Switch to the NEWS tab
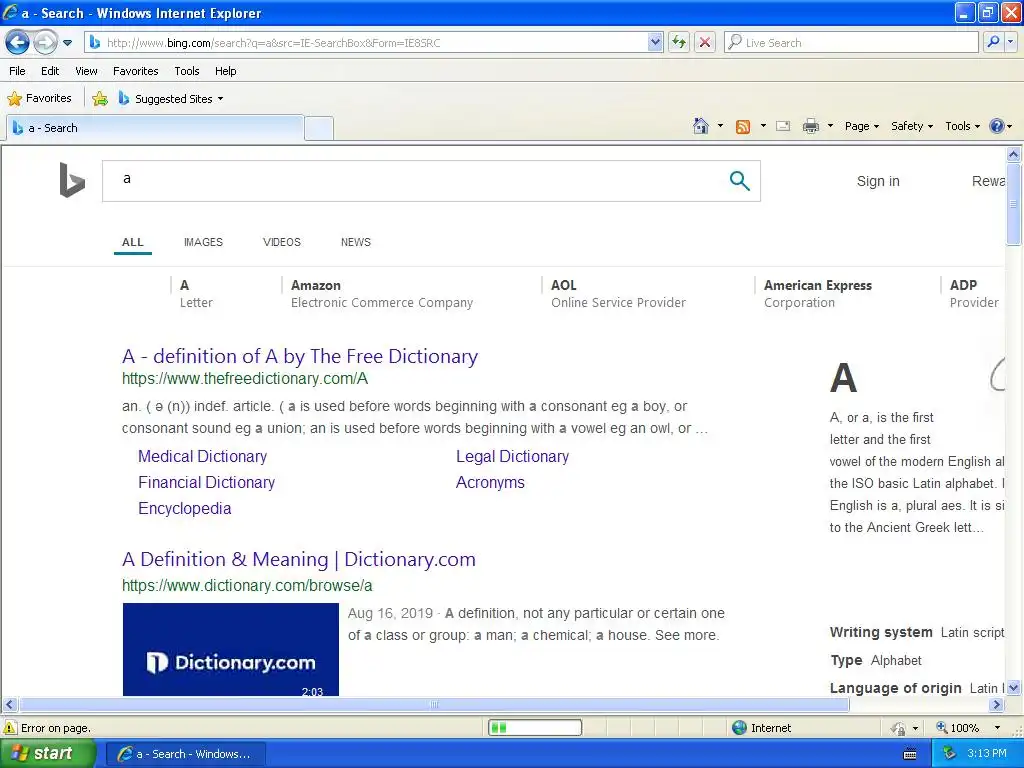Viewport: 1024px width, 768px height. click(355, 242)
